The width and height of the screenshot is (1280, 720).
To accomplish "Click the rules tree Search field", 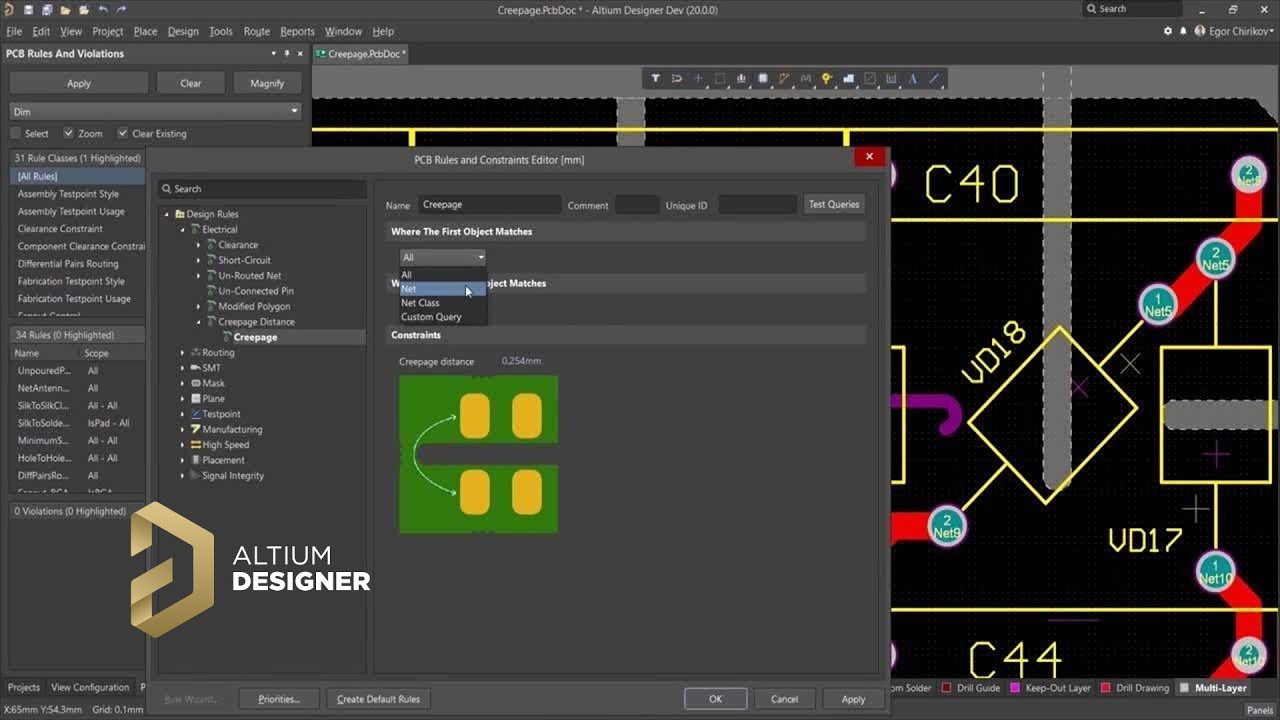I will pos(262,188).
